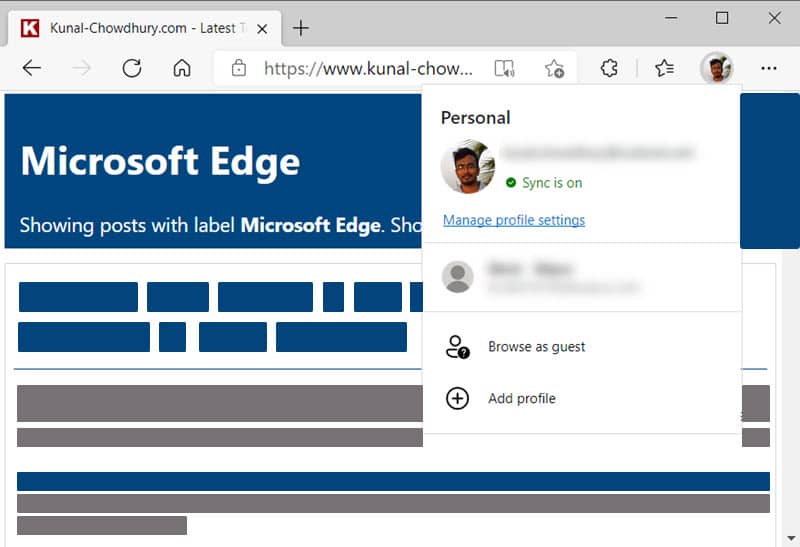800x547 pixels.
Task: Click the disabled forward navigation arrow
Action: click(x=82, y=68)
